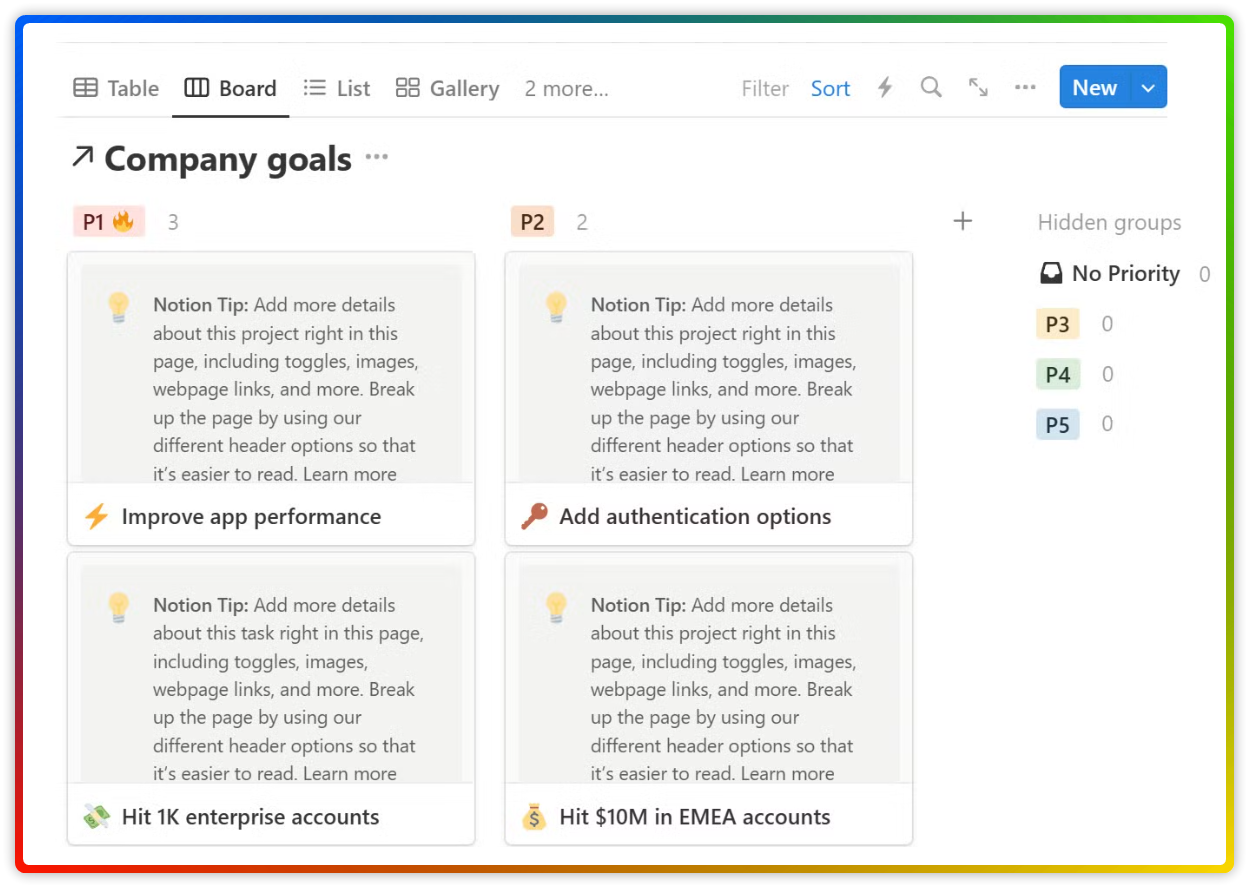Image resolution: width=1249 pixels, height=888 pixels.
Task: Switch to the Table view tab
Action: [117, 88]
